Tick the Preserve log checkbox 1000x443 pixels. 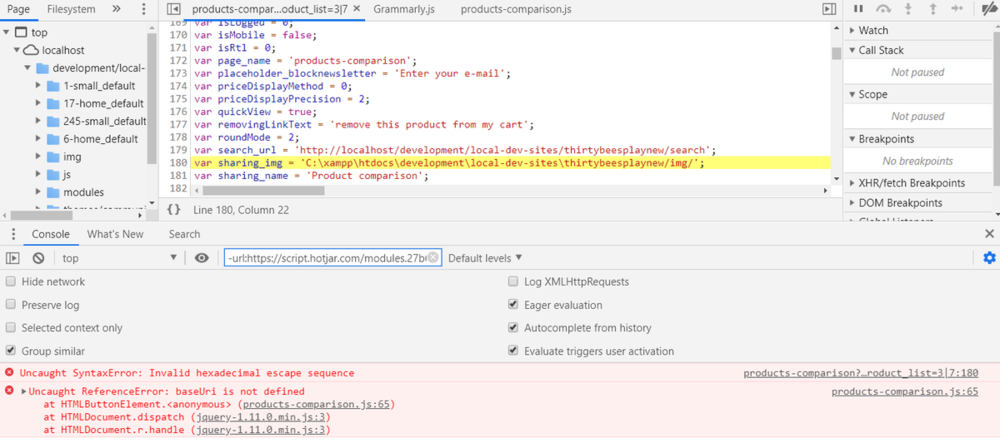pos(11,305)
